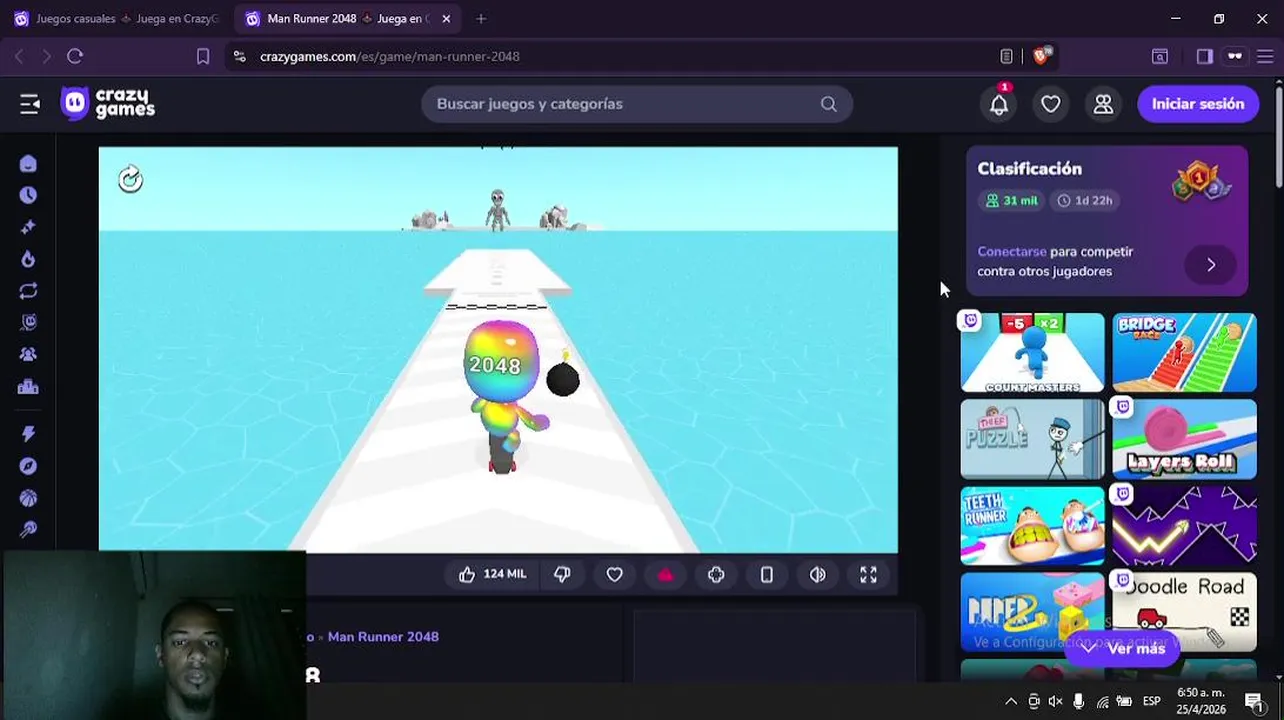Open the Clasificación arrow button
This screenshot has height=720, width=1284.
(x=1210, y=265)
